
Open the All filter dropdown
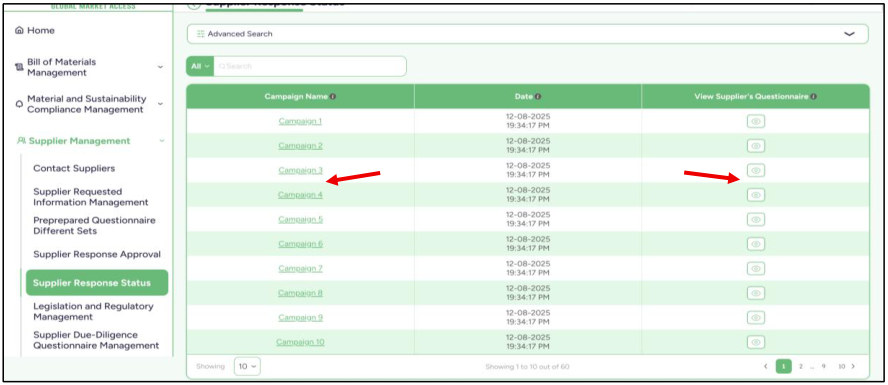point(200,66)
